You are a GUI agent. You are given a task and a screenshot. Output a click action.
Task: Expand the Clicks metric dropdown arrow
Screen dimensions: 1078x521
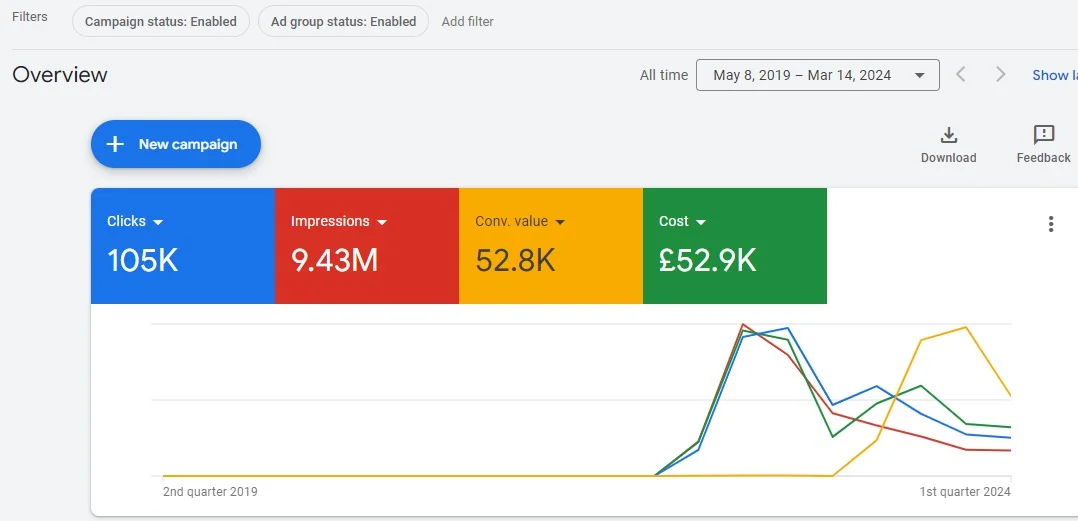tap(158, 222)
